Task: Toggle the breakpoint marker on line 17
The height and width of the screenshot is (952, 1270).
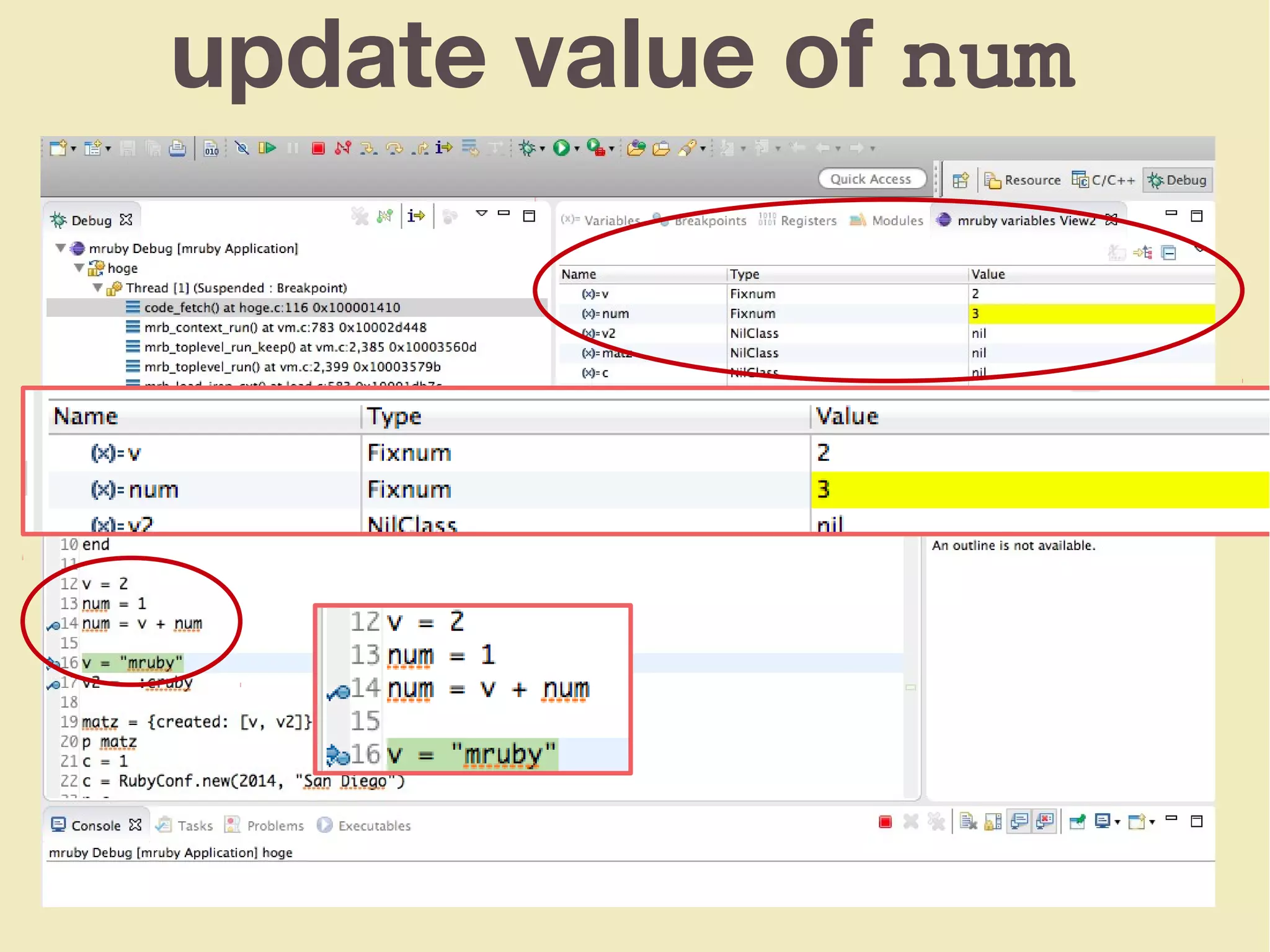Action: tap(53, 685)
